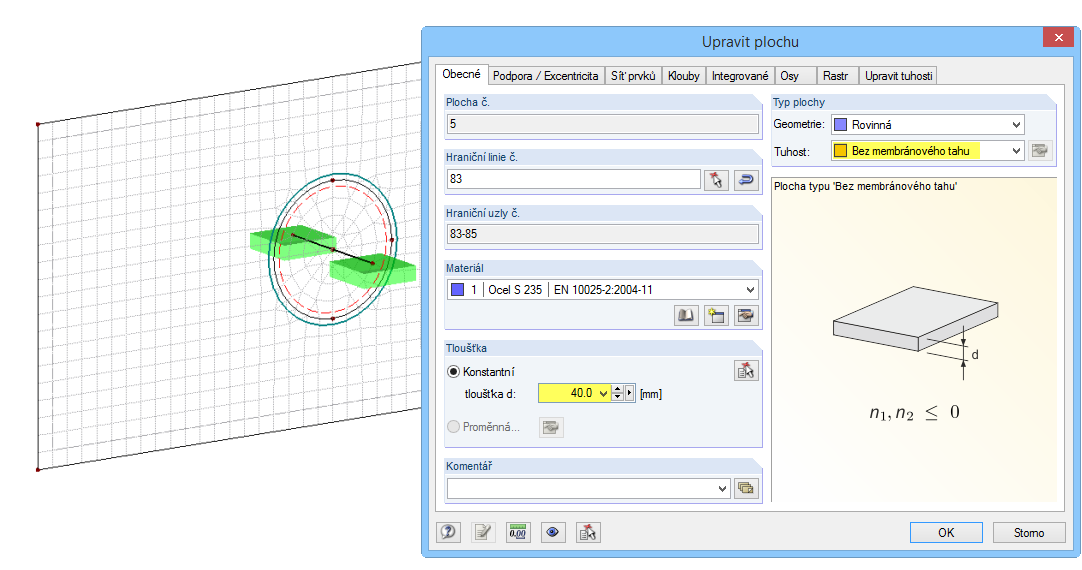Screen dimensions: 1082x570
Task: Open the Klouby tab
Action: pos(684,76)
